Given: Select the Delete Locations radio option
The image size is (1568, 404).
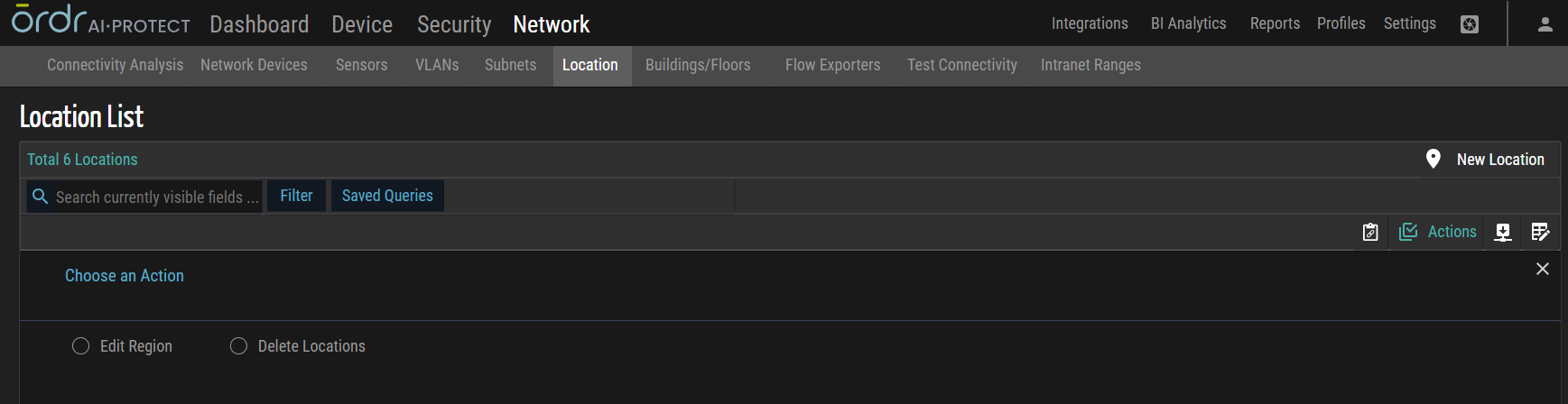Looking at the screenshot, I should (238, 346).
